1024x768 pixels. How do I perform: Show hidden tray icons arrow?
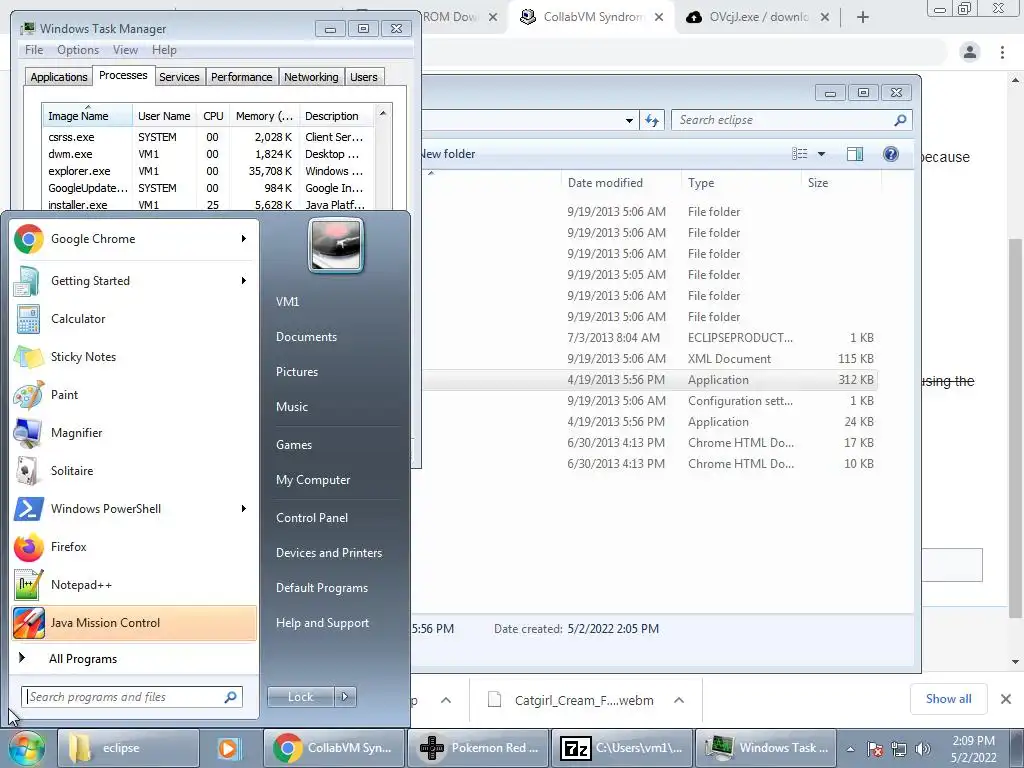tap(850, 749)
